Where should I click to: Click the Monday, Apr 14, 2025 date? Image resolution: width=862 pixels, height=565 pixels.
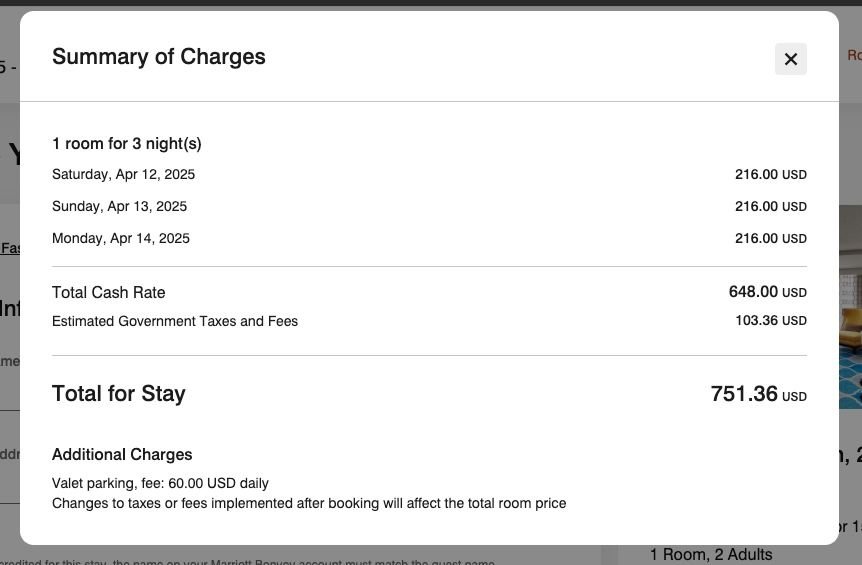click(x=121, y=239)
